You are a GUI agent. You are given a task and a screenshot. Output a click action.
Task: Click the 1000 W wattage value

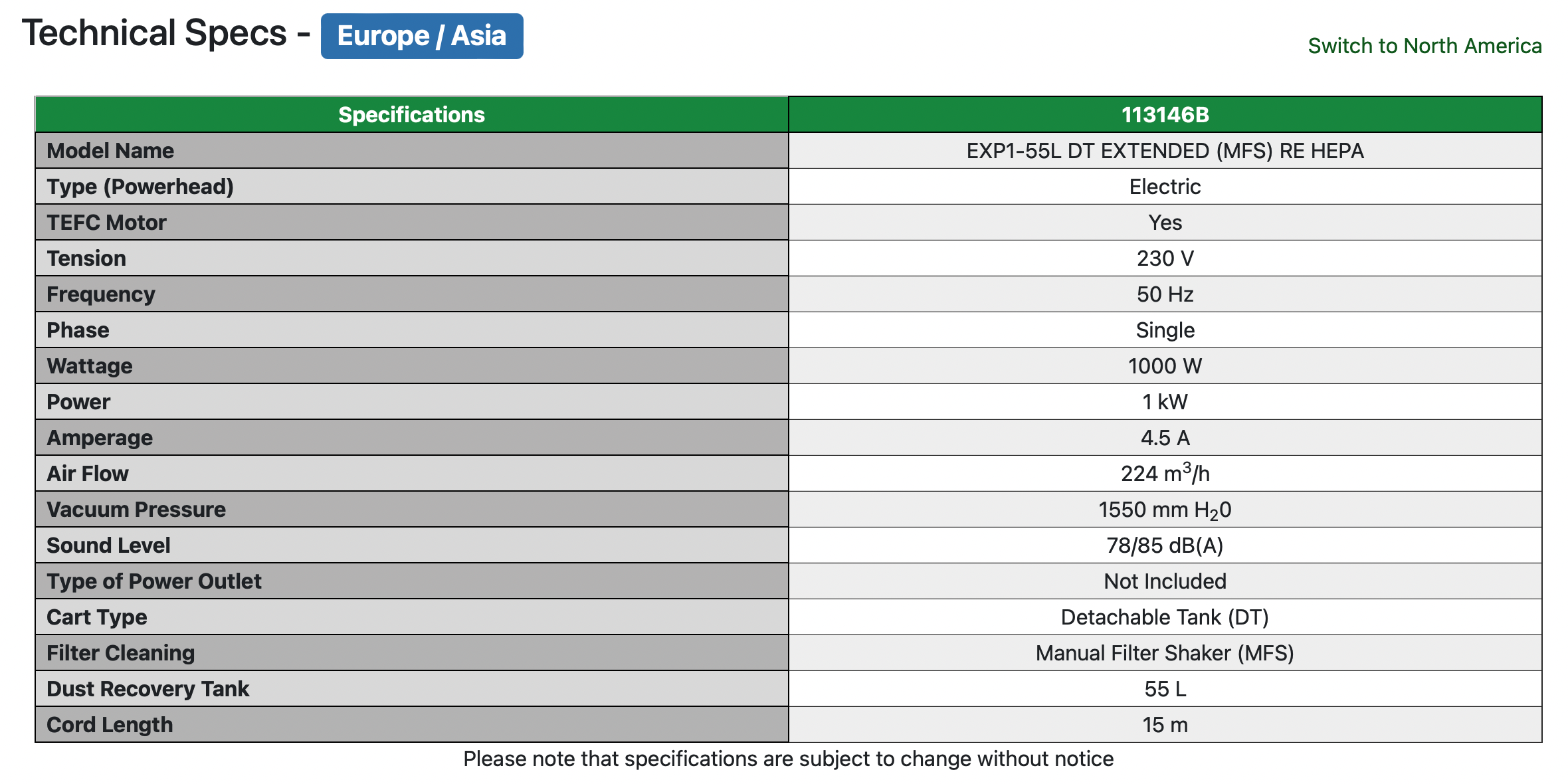(x=1165, y=366)
